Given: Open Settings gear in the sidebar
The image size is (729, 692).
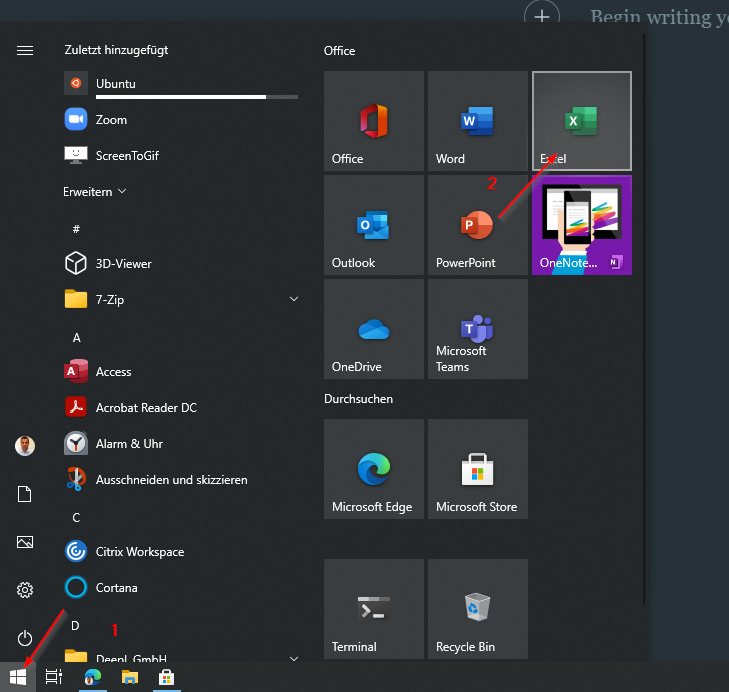Looking at the screenshot, I should (x=25, y=590).
